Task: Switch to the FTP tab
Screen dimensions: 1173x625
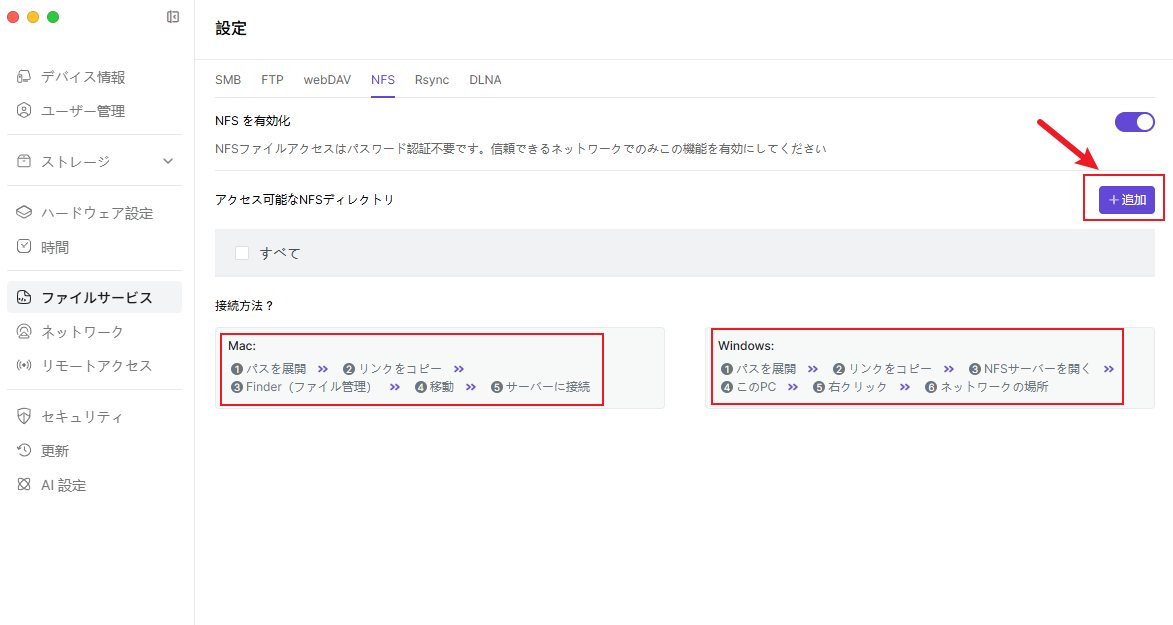Action: (272, 80)
